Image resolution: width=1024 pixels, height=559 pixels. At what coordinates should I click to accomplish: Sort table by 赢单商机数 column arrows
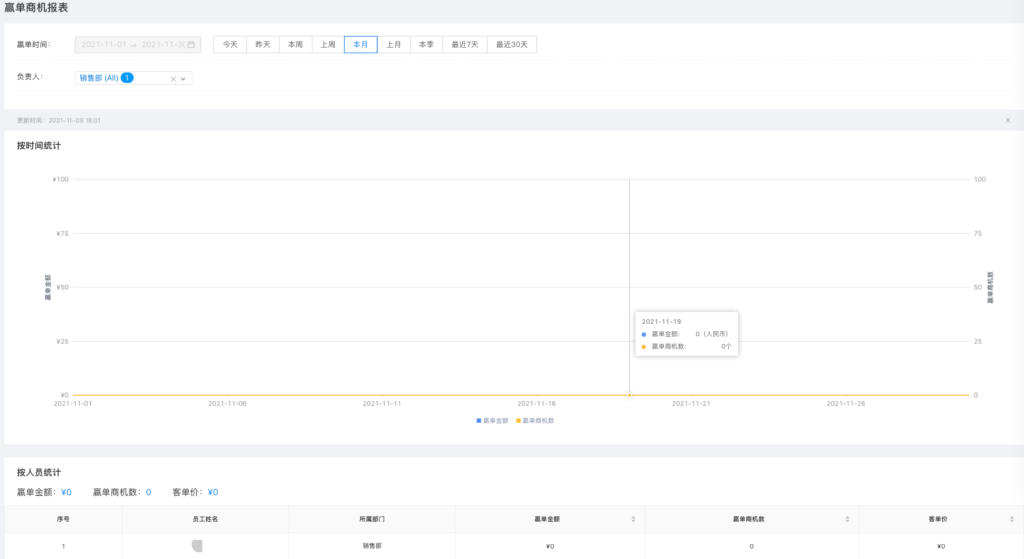click(x=847, y=520)
